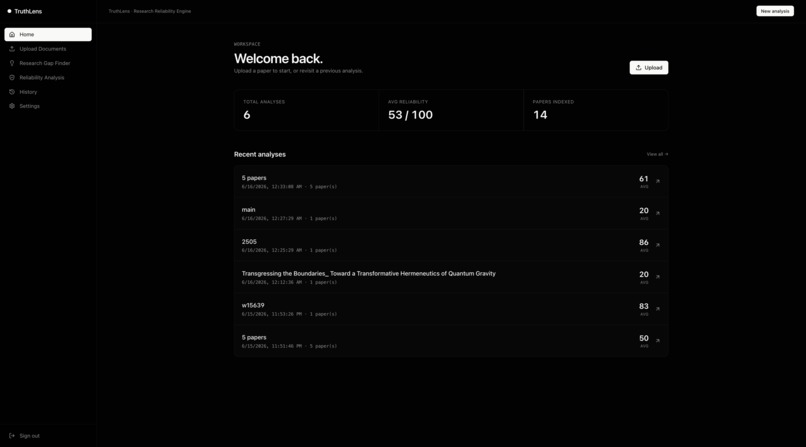Select the '2505' analysis row
806x447 pixels.
(451, 246)
